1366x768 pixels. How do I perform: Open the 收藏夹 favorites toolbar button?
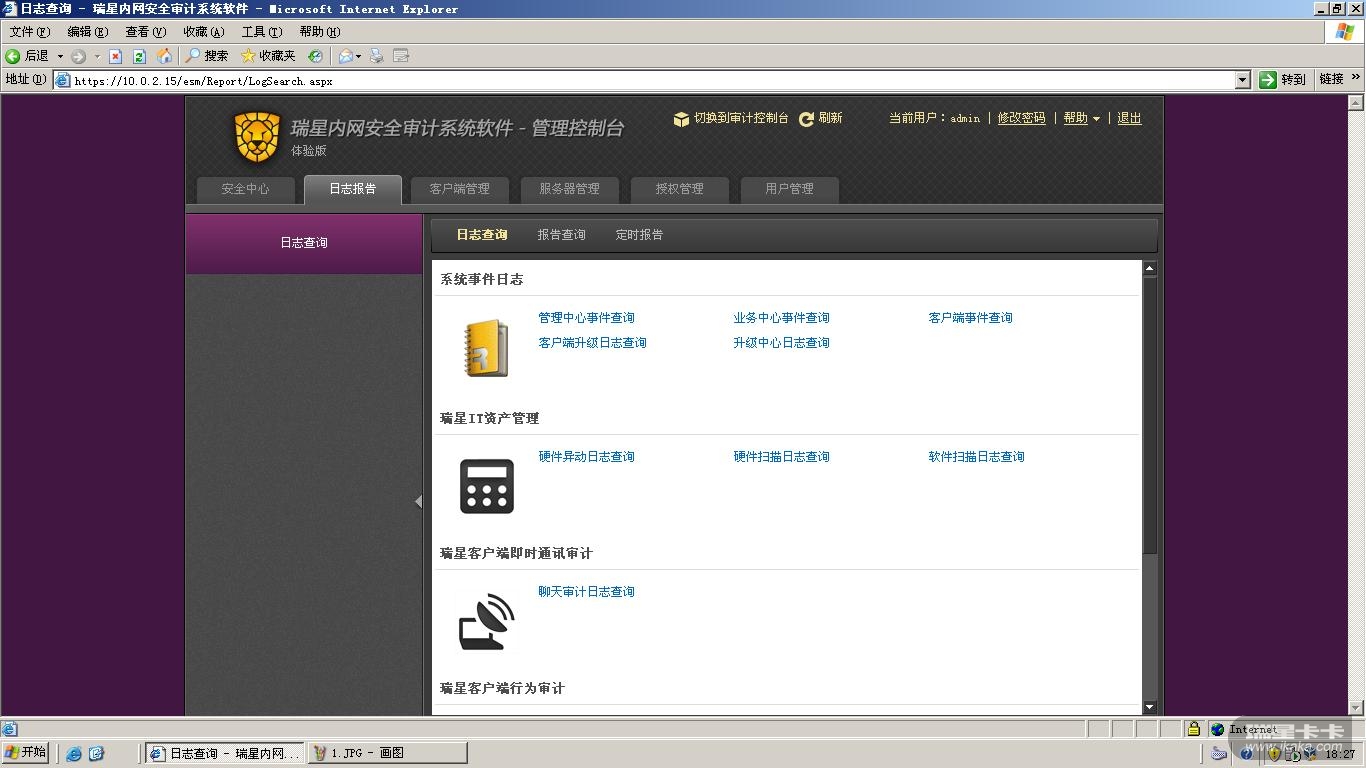click(268, 56)
